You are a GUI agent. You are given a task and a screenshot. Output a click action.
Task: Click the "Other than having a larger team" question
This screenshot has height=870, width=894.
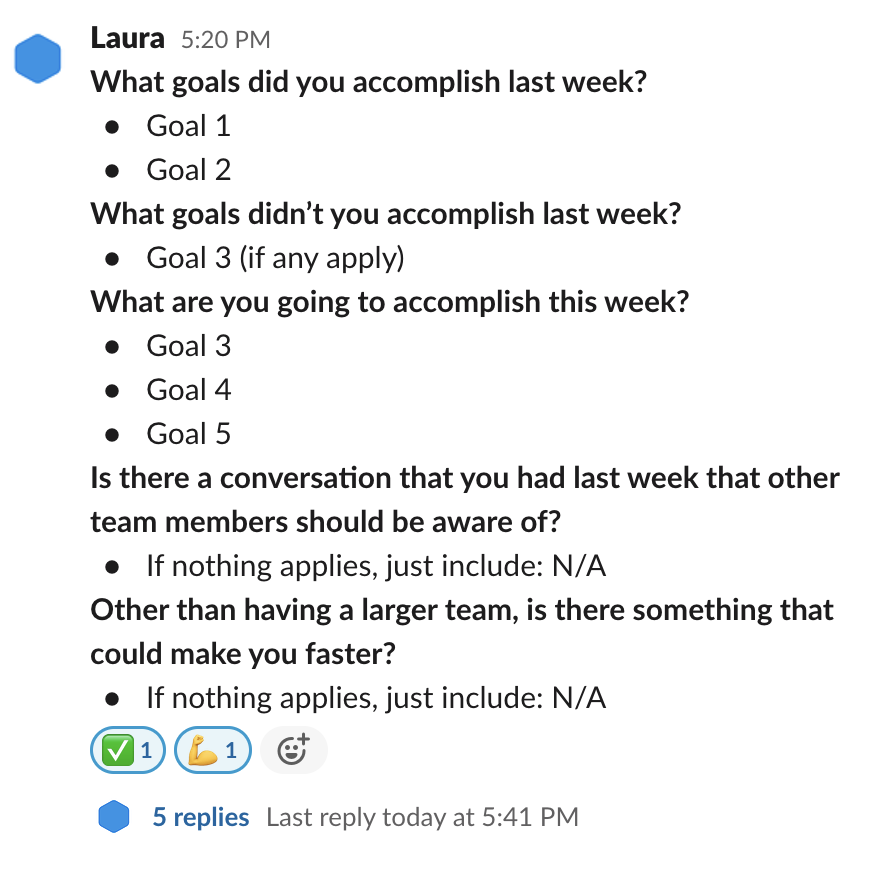[462, 610]
